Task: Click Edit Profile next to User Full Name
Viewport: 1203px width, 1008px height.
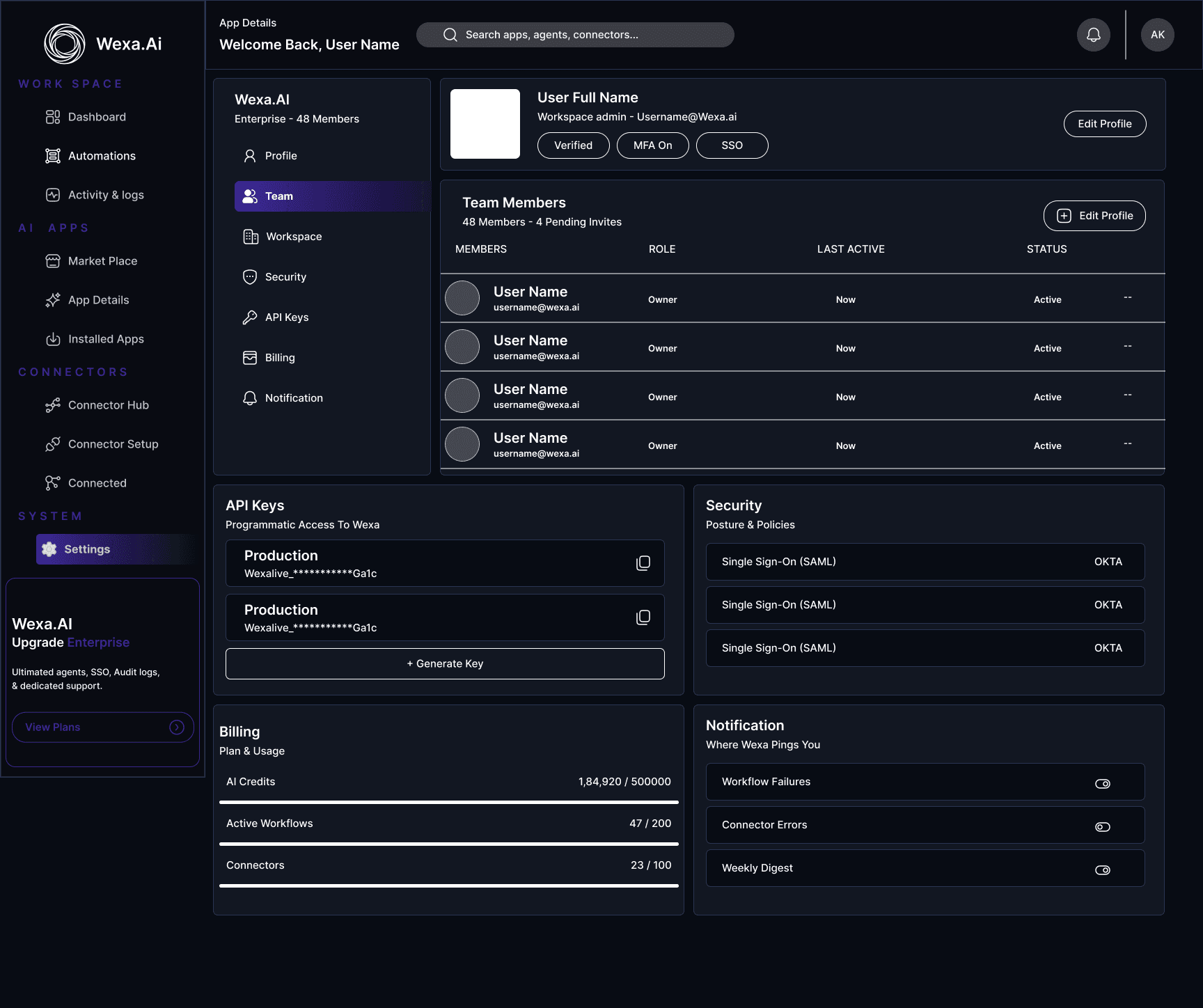Action: click(x=1105, y=124)
